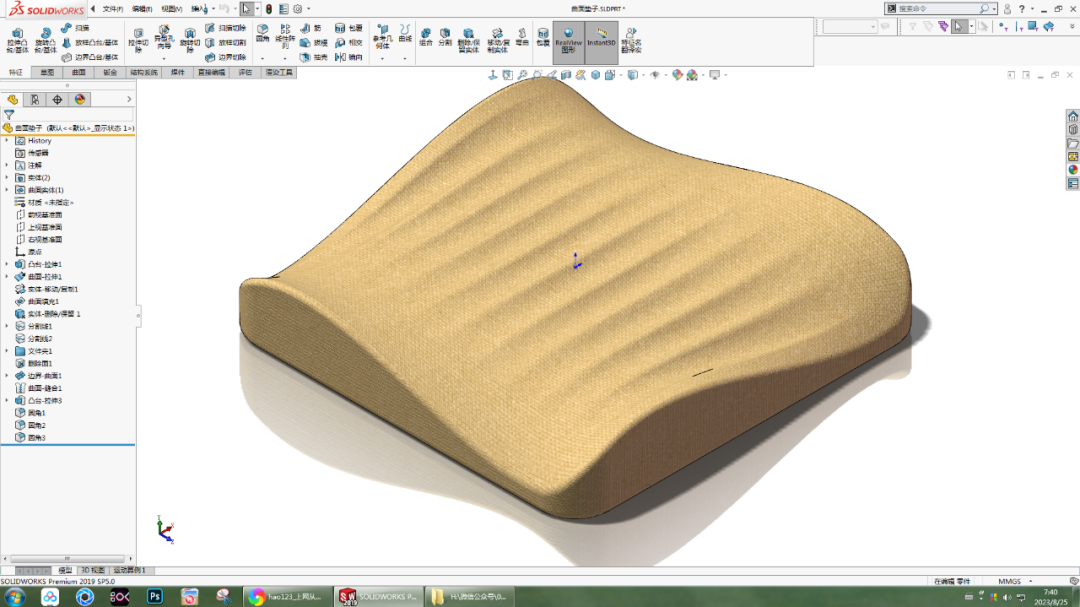This screenshot has height=607, width=1080.
Task: Open the display style dropdown in heads-up toolbar
Action: click(x=645, y=73)
